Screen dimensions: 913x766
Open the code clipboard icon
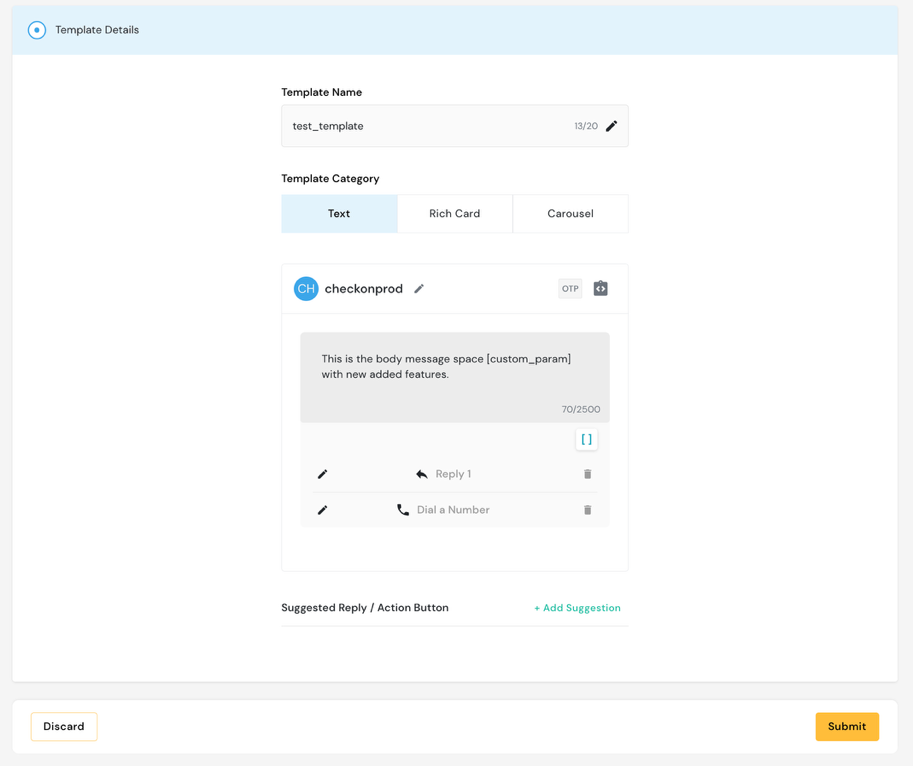[x=600, y=289]
